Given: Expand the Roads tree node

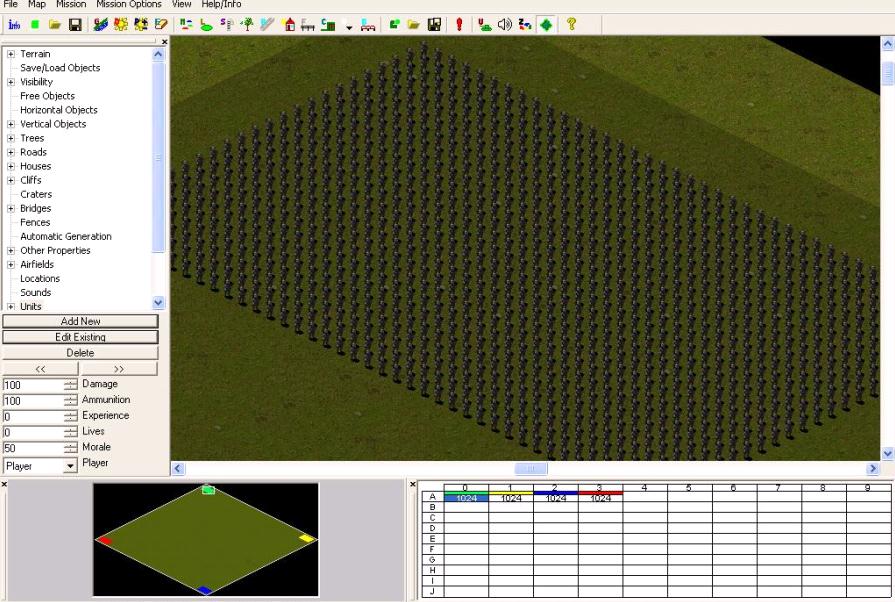Looking at the screenshot, I should coord(11,152).
